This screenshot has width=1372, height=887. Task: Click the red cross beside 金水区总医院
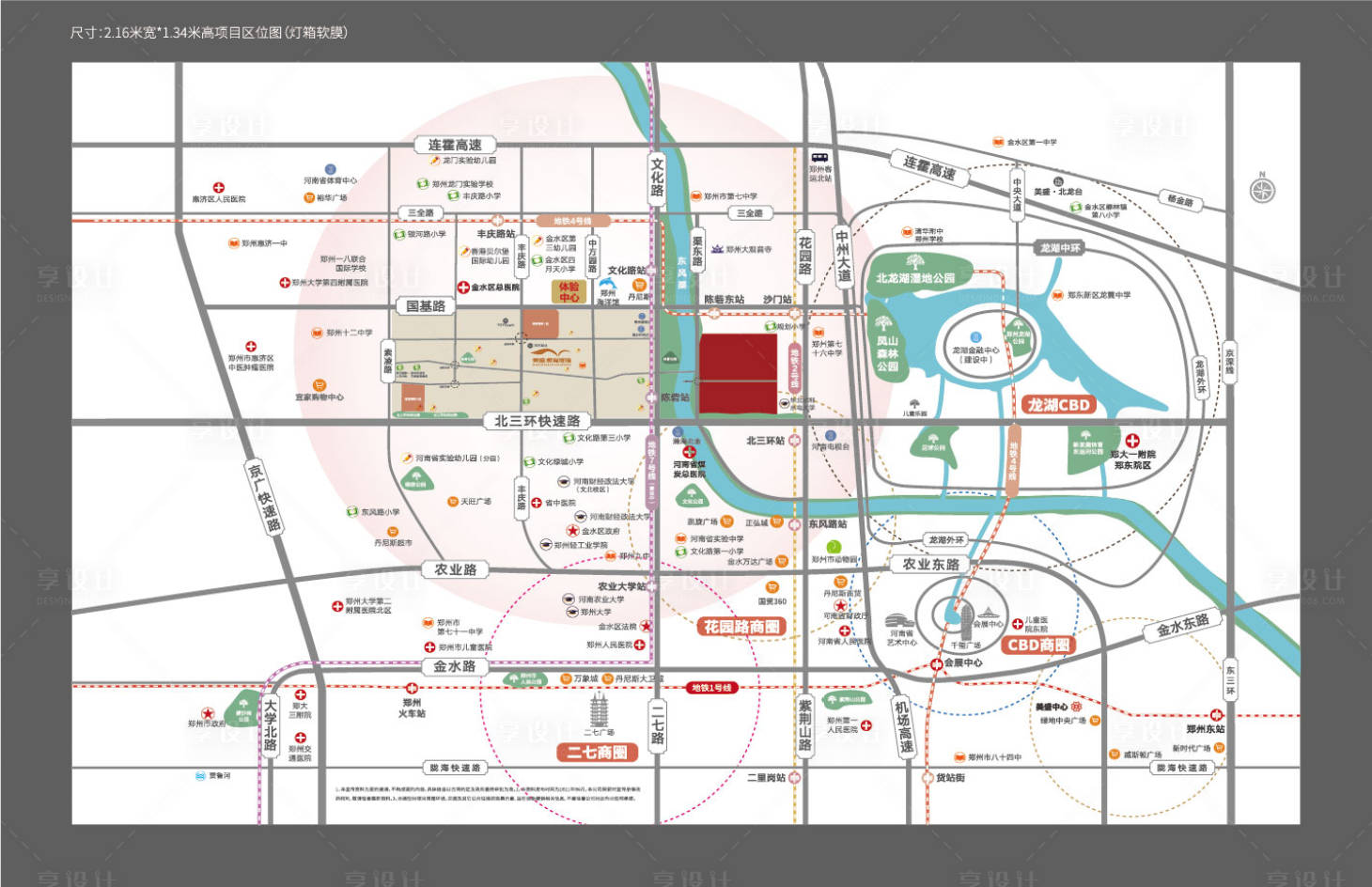pyautogui.click(x=463, y=288)
